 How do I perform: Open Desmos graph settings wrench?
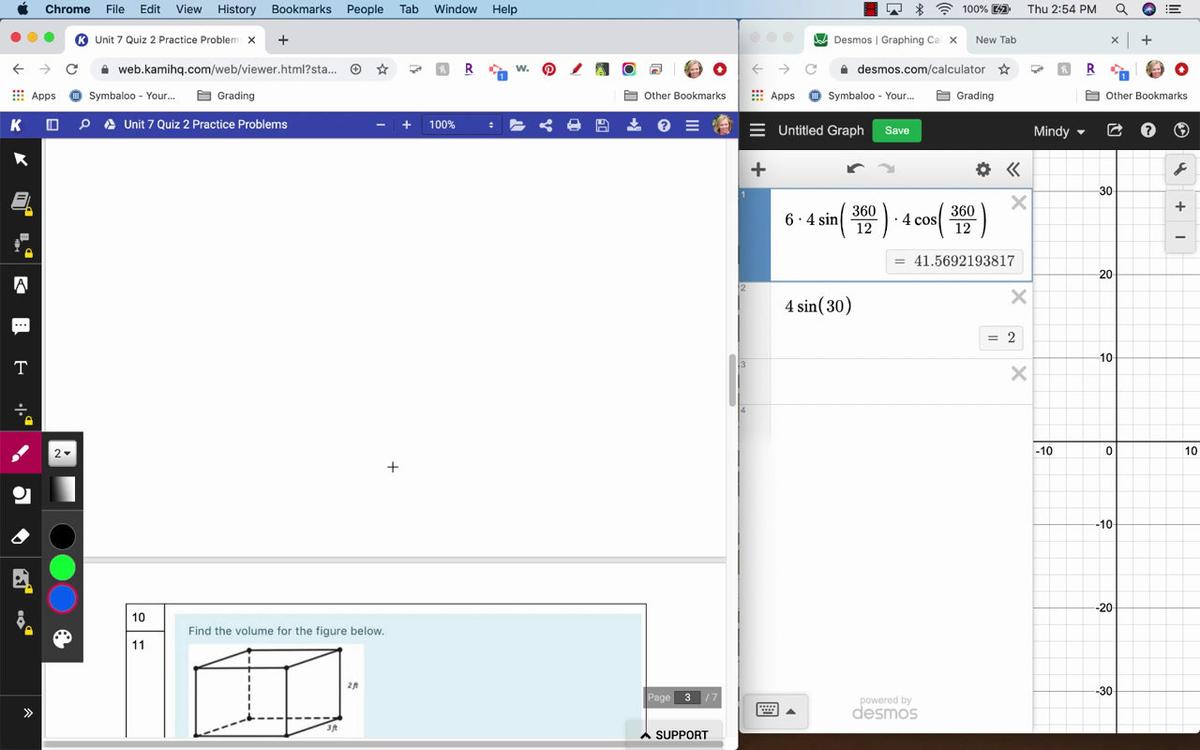point(1180,170)
